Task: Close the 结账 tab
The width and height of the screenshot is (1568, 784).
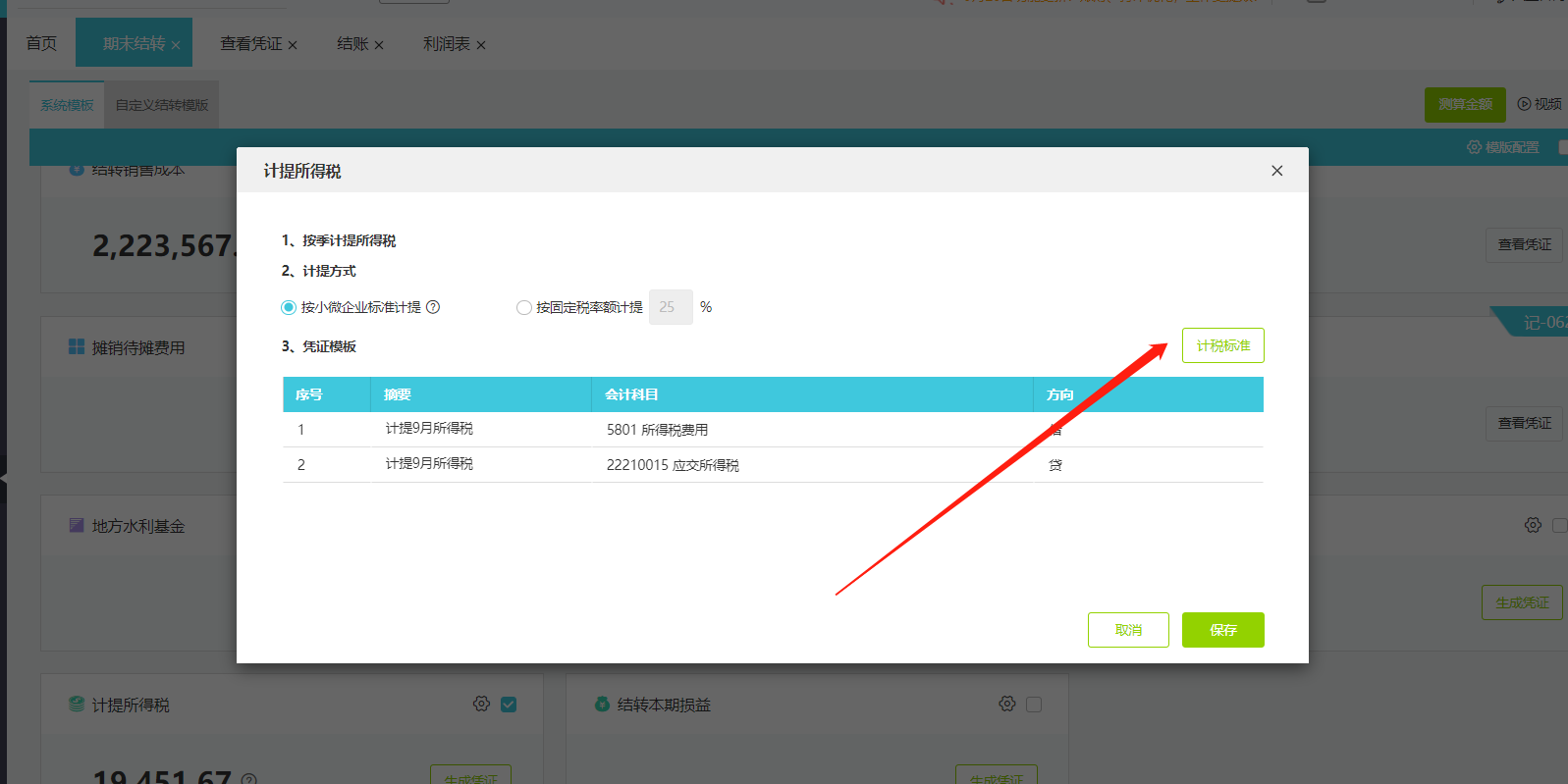Action: pyautogui.click(x=379, y=45)
